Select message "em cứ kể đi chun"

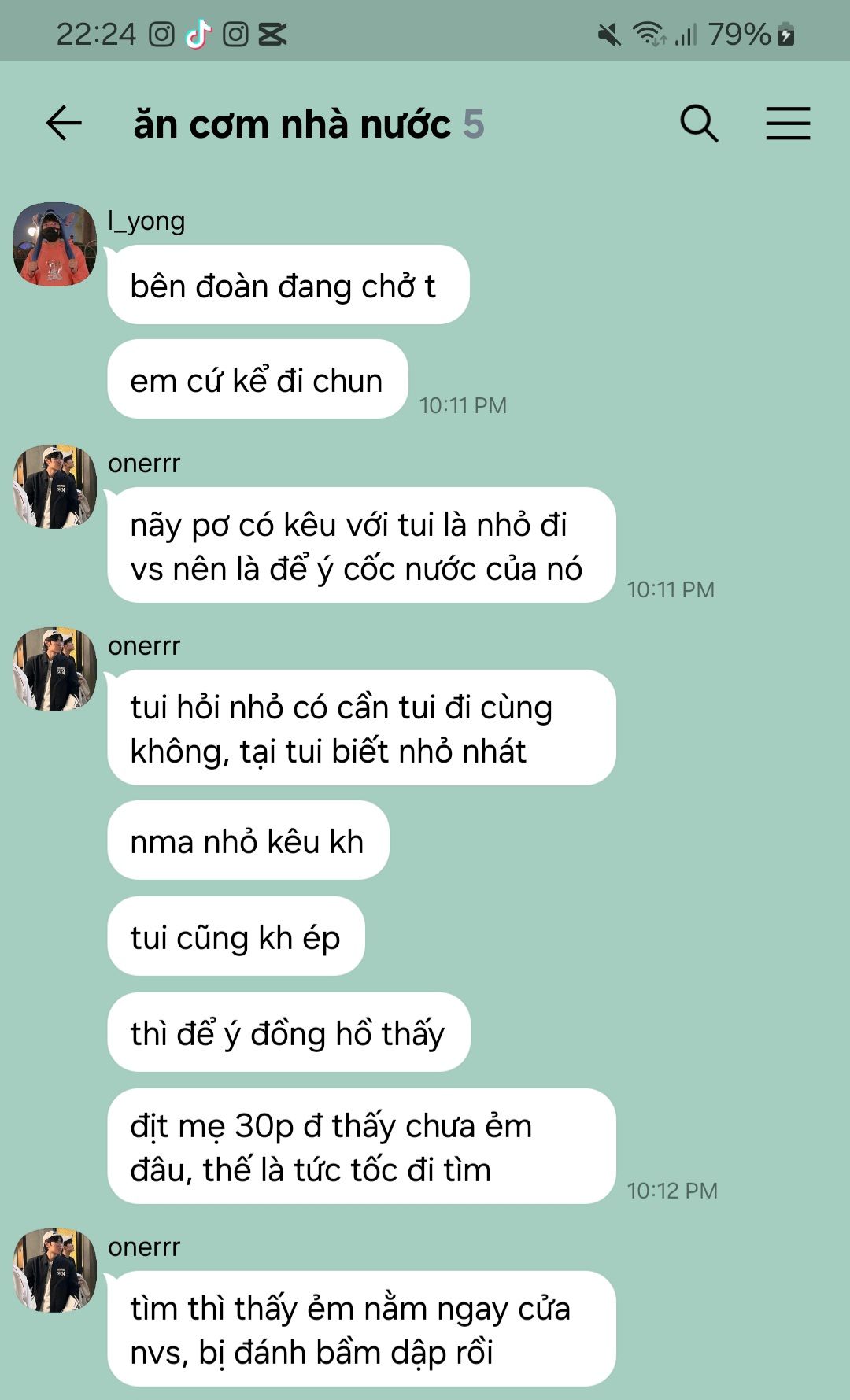click(257, 379)
